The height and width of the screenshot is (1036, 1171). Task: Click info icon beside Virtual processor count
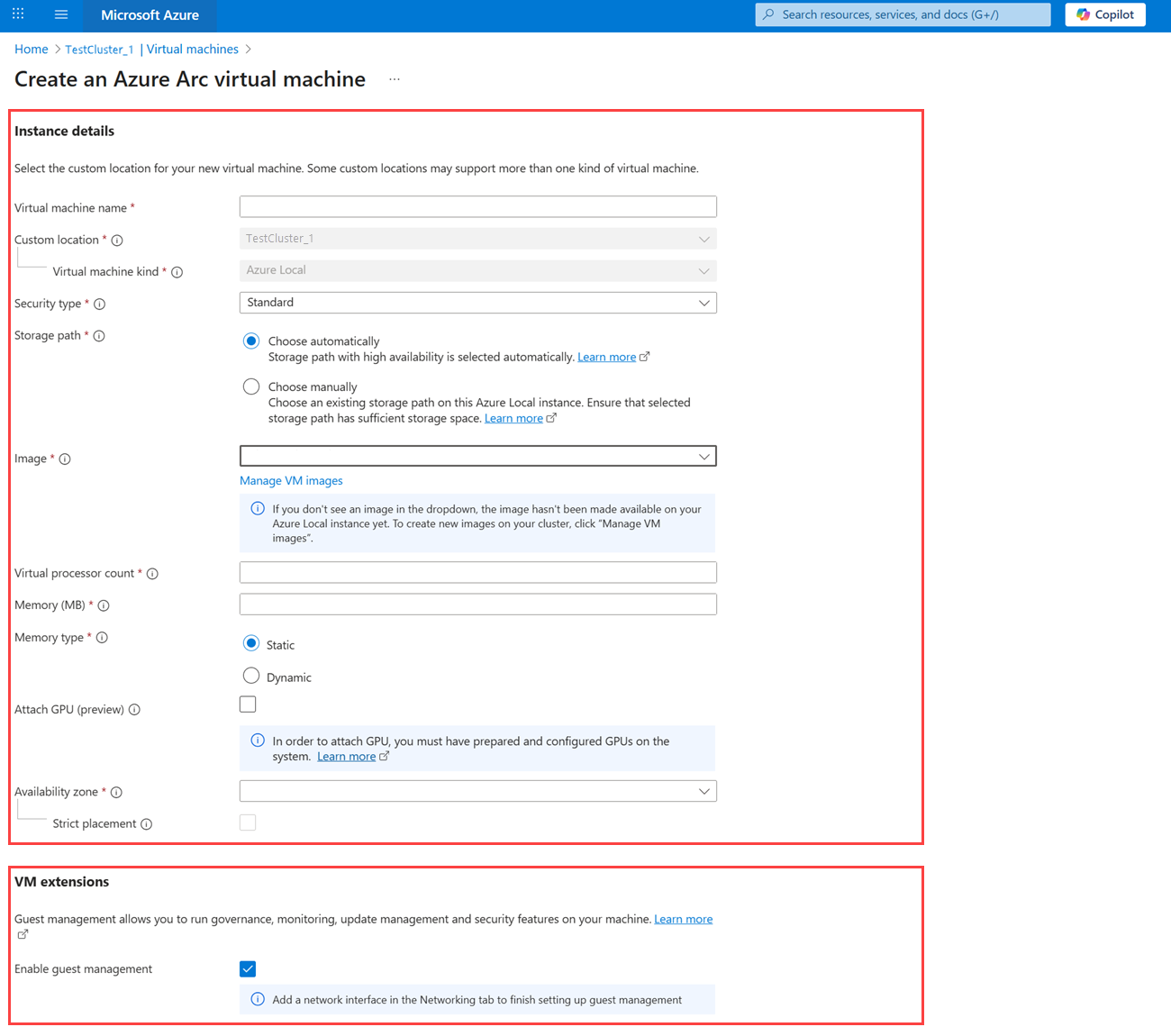[x=152, y=574]
